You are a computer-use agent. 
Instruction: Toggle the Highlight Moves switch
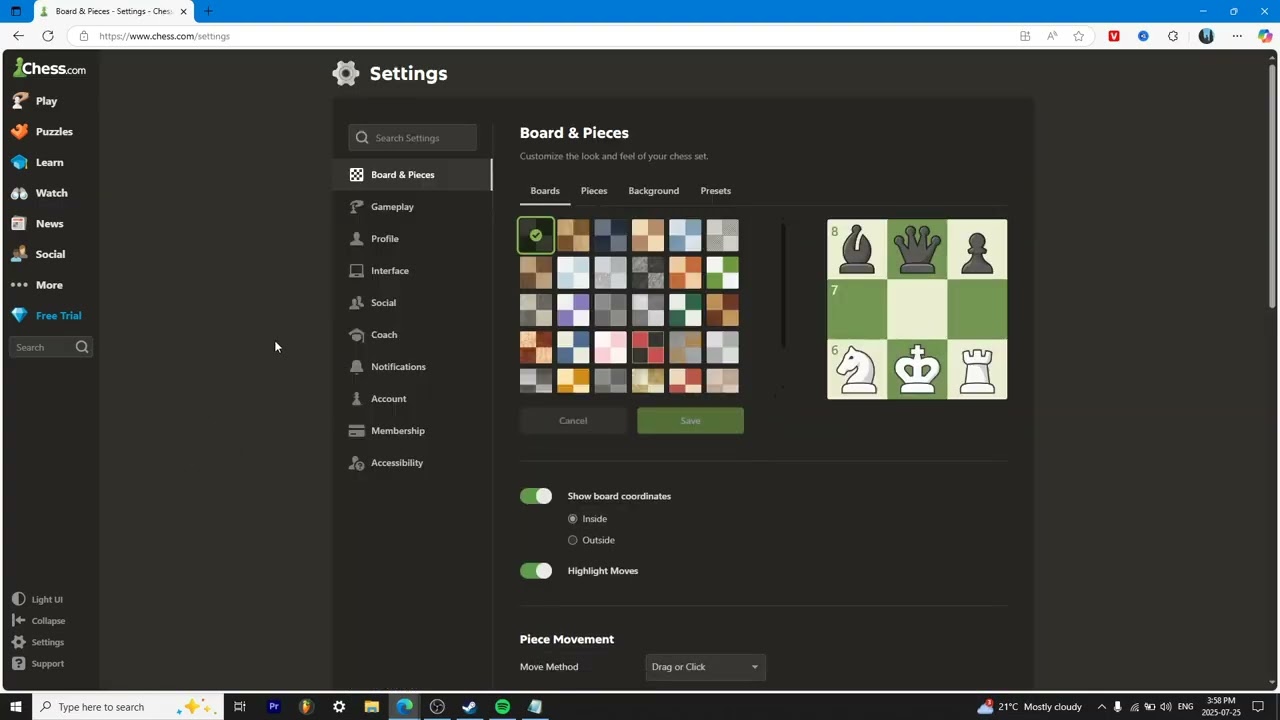point(536,571)
